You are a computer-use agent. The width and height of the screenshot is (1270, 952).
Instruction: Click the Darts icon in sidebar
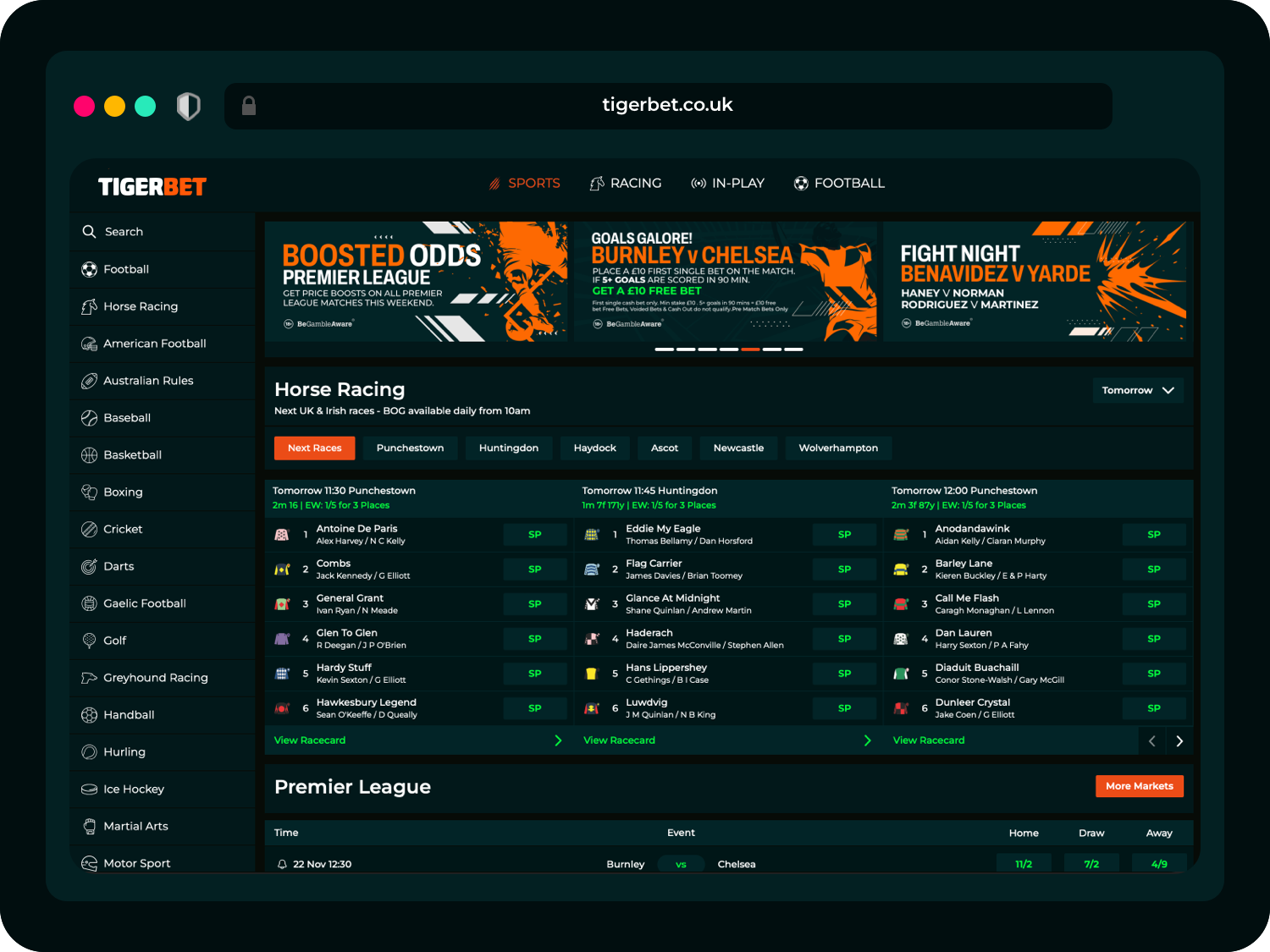89,566
